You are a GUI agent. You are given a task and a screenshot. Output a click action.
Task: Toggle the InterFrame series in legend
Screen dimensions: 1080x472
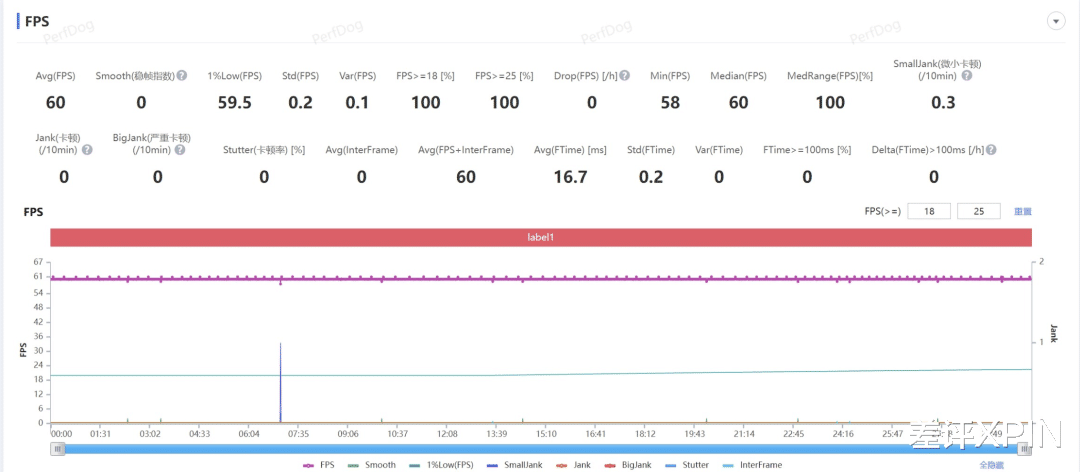tap(753, 465)
